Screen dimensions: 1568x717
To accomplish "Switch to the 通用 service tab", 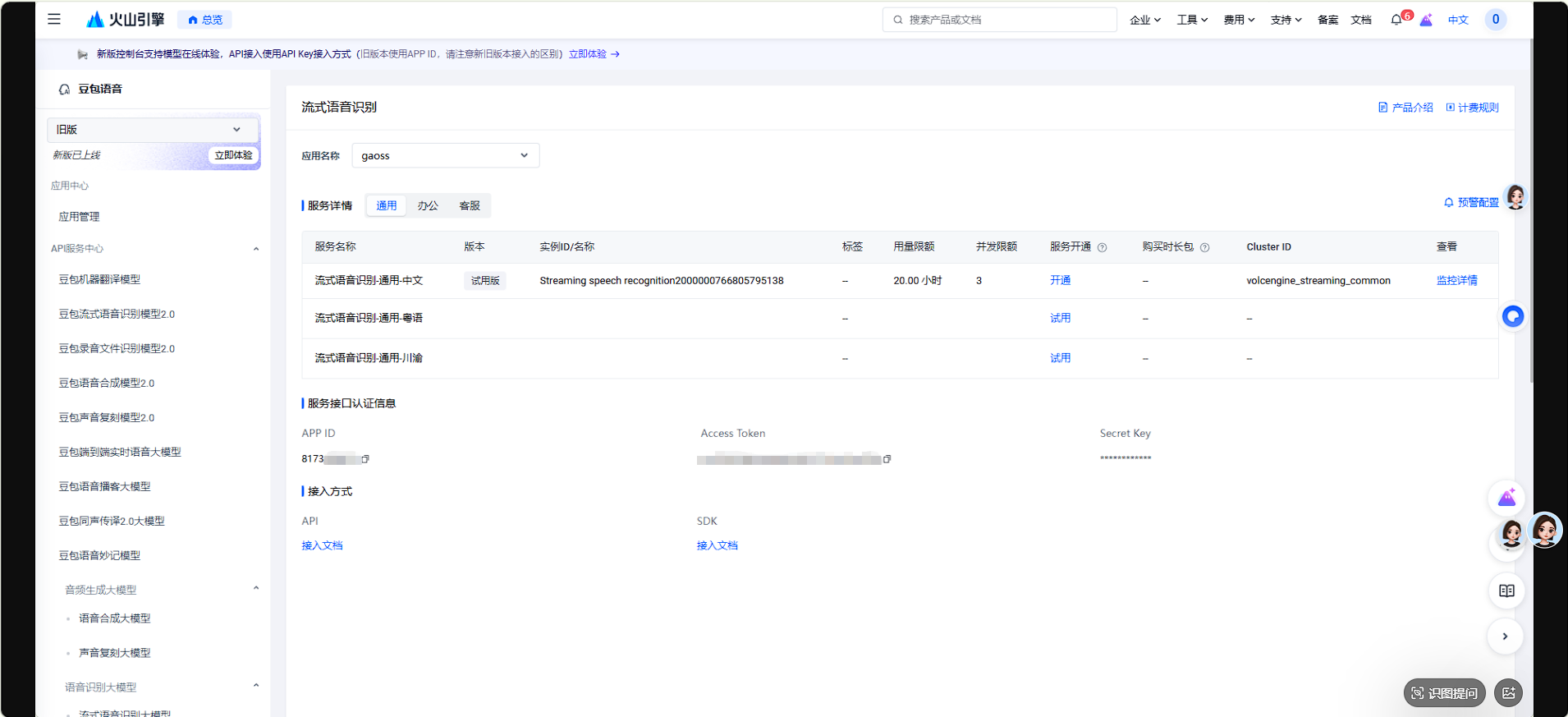I will click(387, 205).
